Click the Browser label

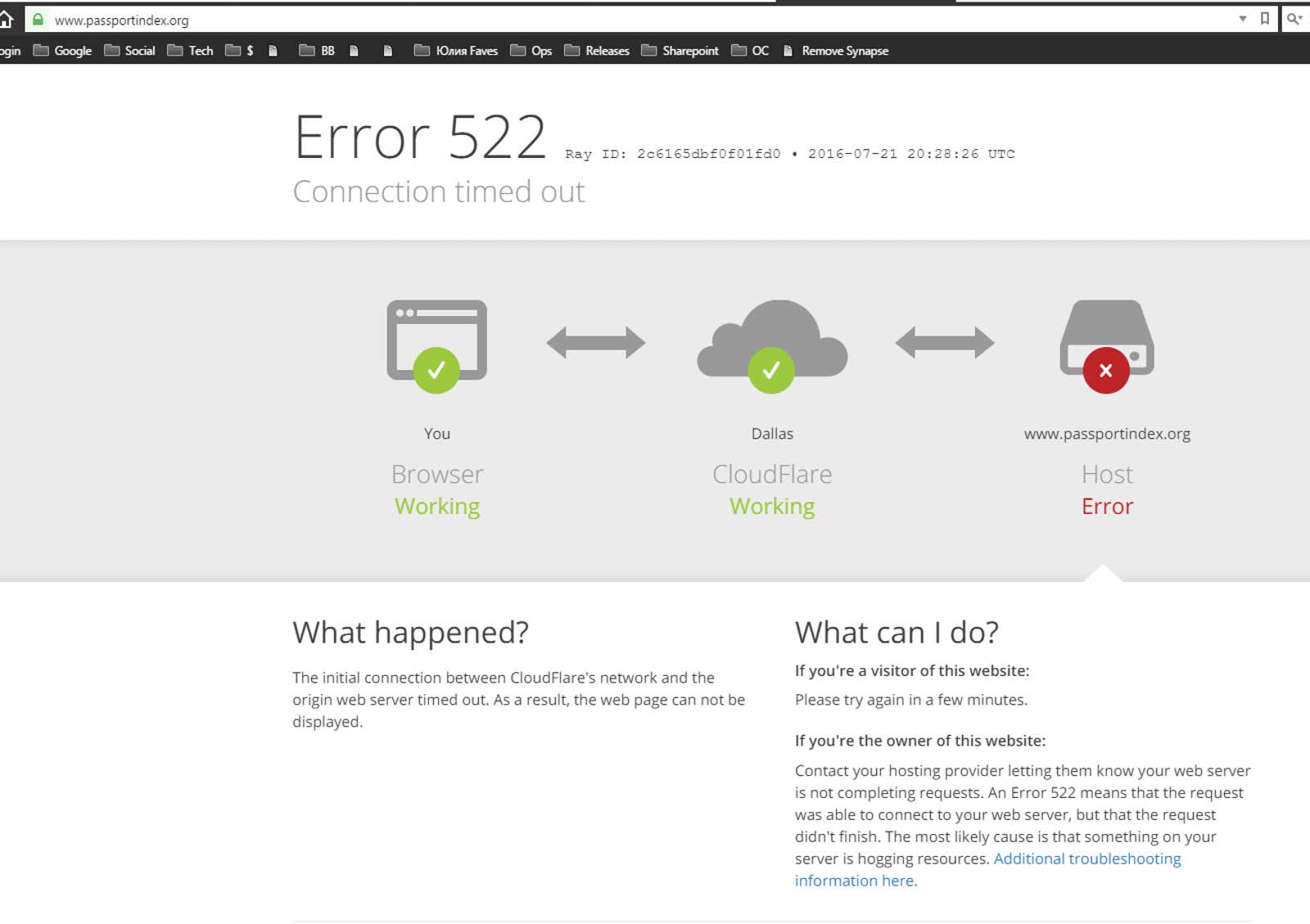[437, 474]
